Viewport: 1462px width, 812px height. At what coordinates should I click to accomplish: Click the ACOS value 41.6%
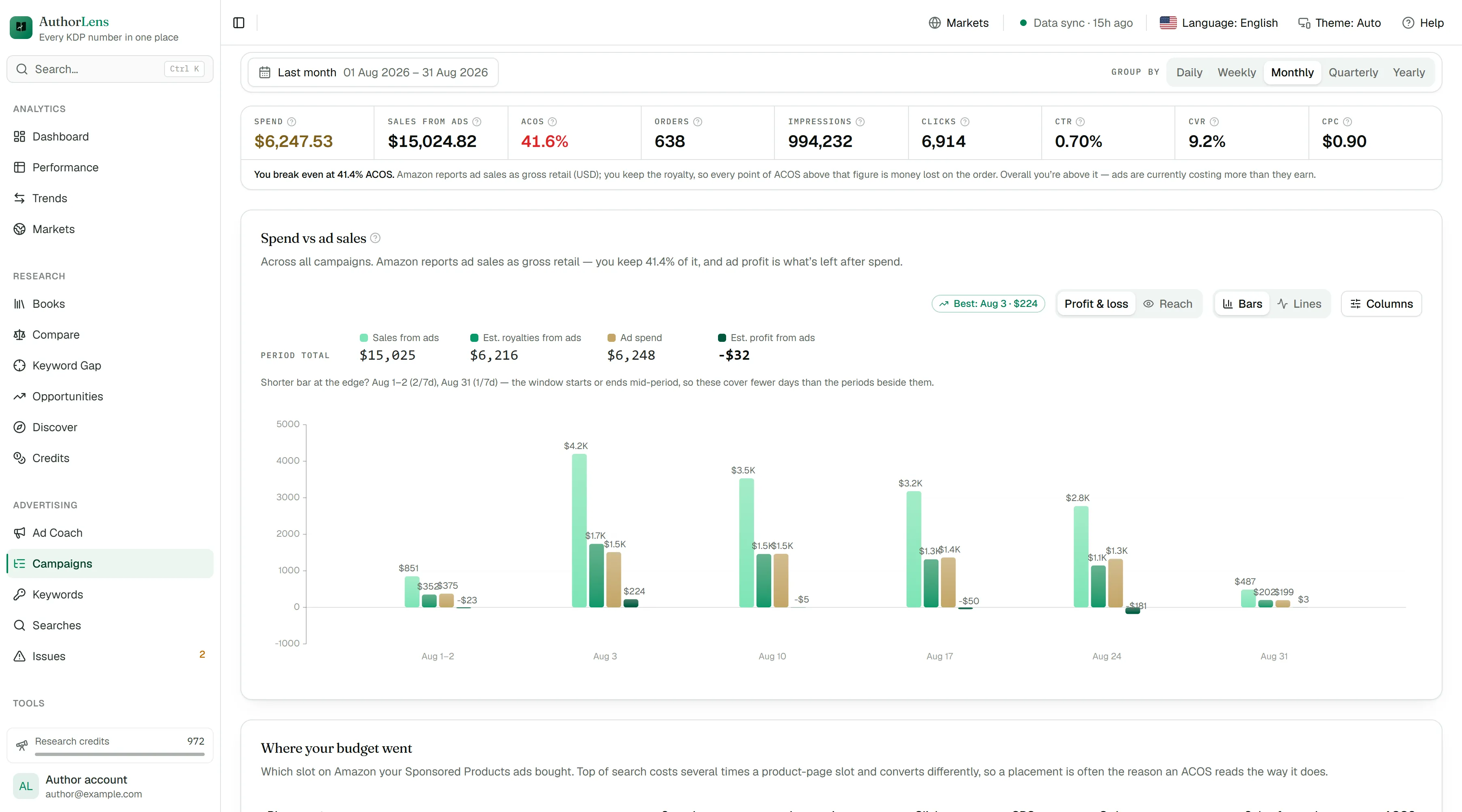click(544, 141)
